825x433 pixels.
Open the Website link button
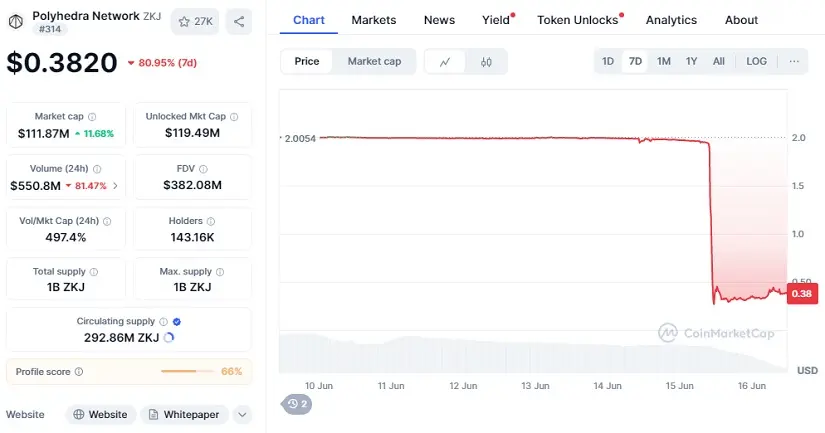100,415
